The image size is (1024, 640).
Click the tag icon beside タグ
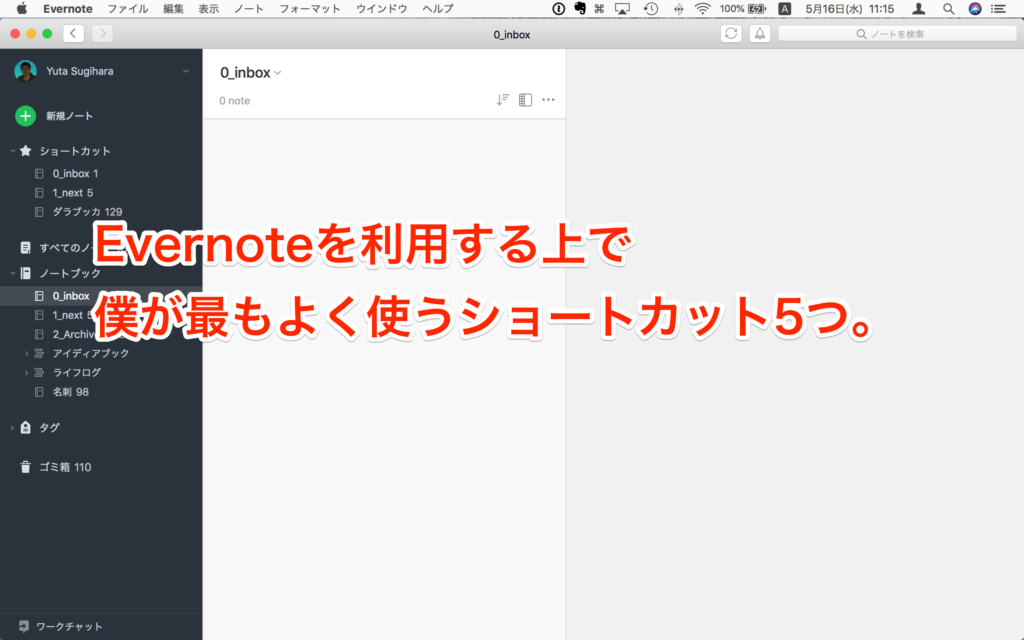(x=25, y=427)
